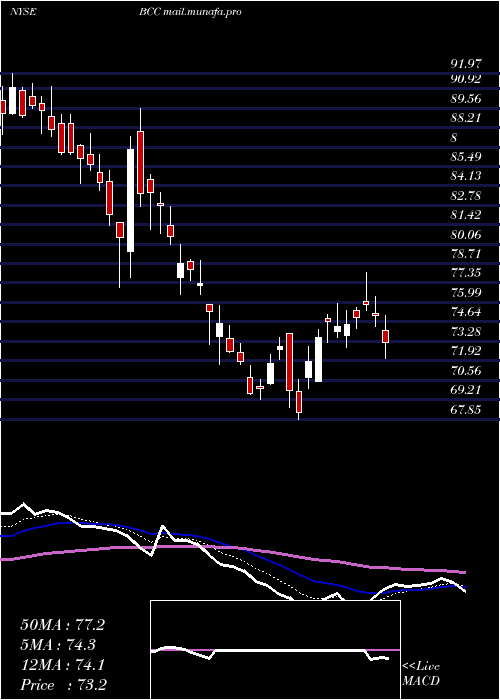Select the 75.99 price level label
The height and width of the screenshot is (700, 500).
pos(466,292)
